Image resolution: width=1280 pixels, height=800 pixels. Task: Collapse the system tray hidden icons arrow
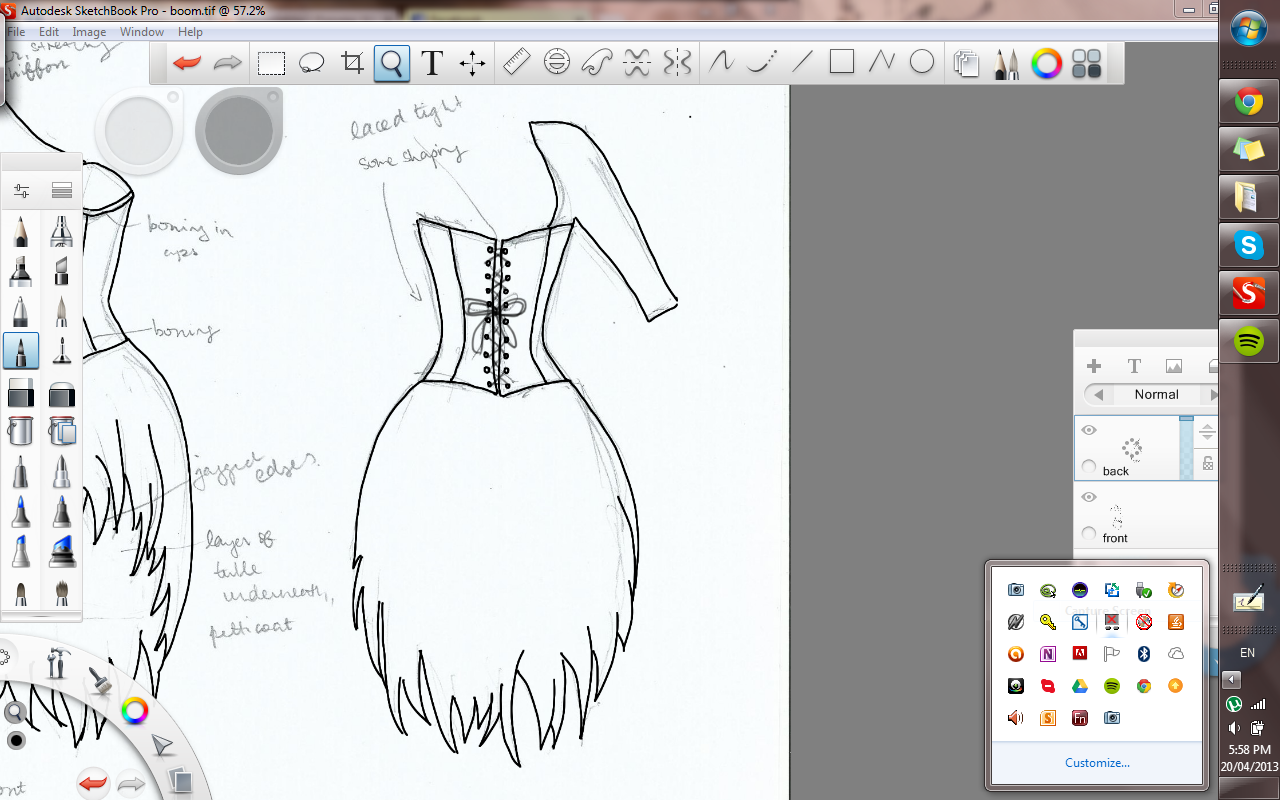(x=1233, y=679)
